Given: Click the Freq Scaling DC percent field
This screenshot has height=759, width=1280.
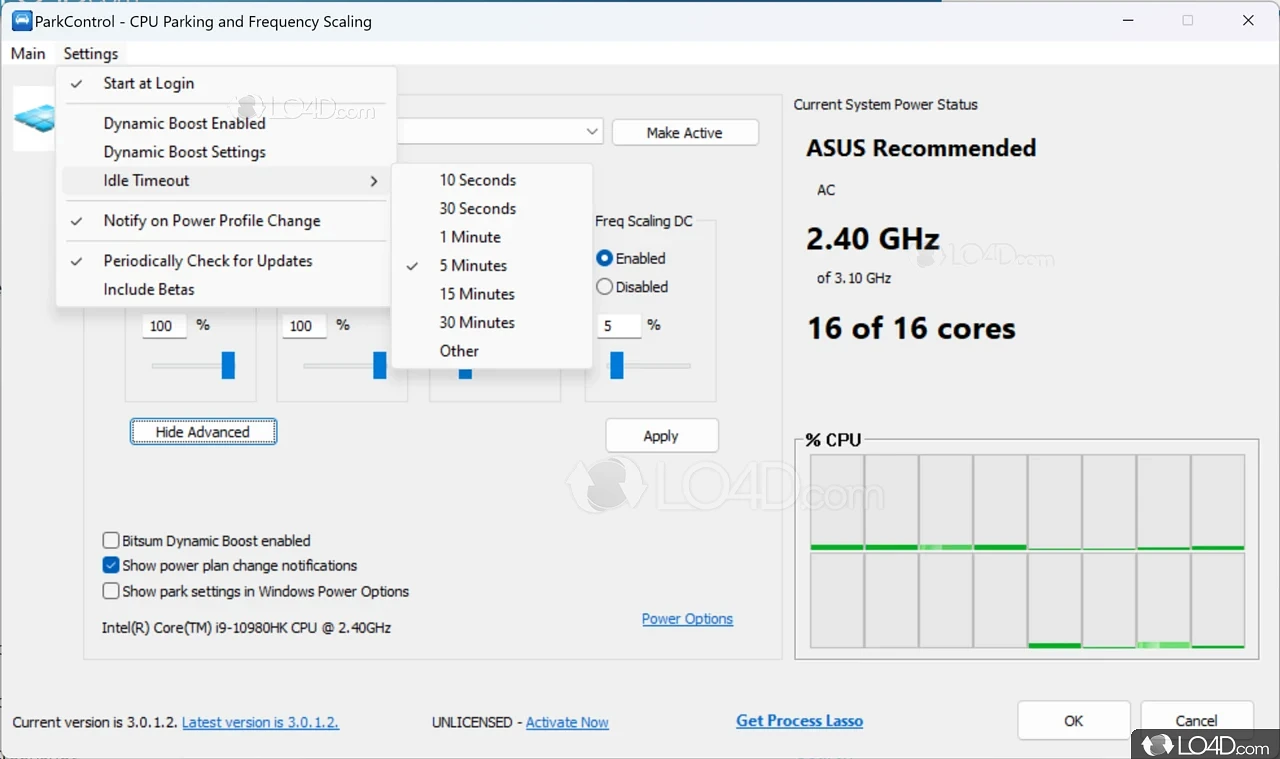Looking at the screenshot, I should pyautogui.click(x=619, y=326).
